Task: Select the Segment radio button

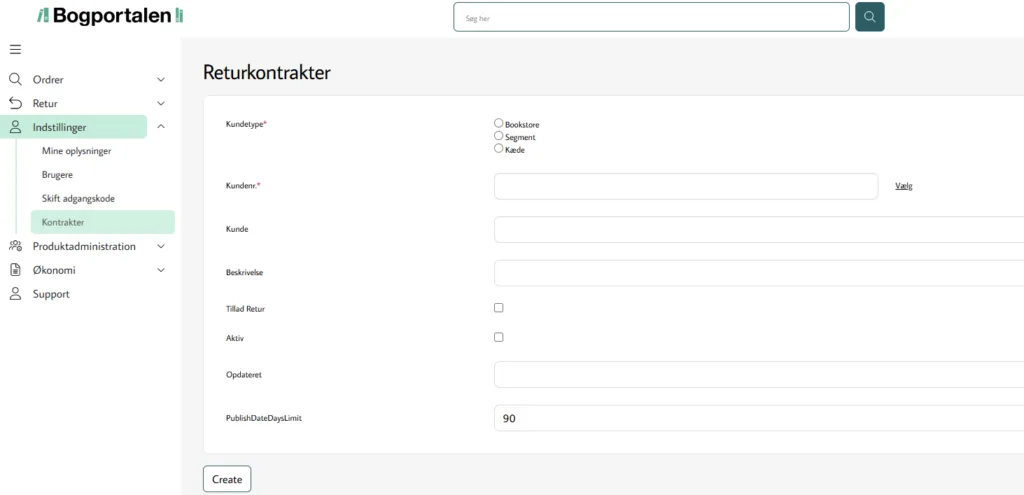Action: 499,136
